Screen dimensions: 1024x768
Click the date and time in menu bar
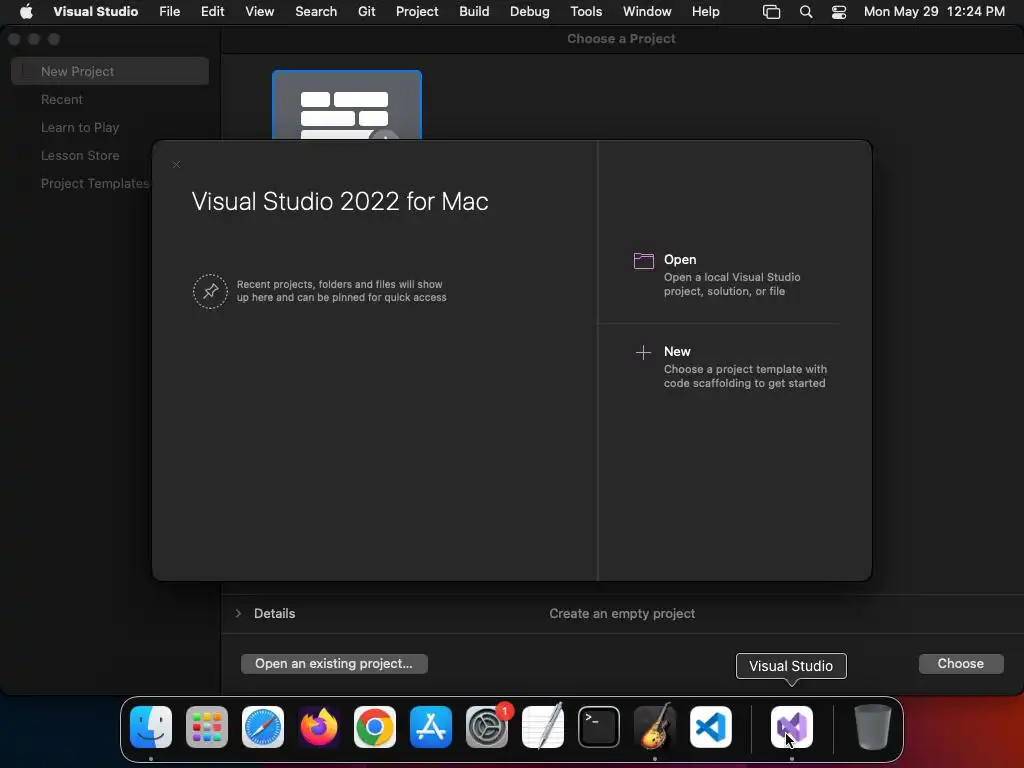(934, 11)
